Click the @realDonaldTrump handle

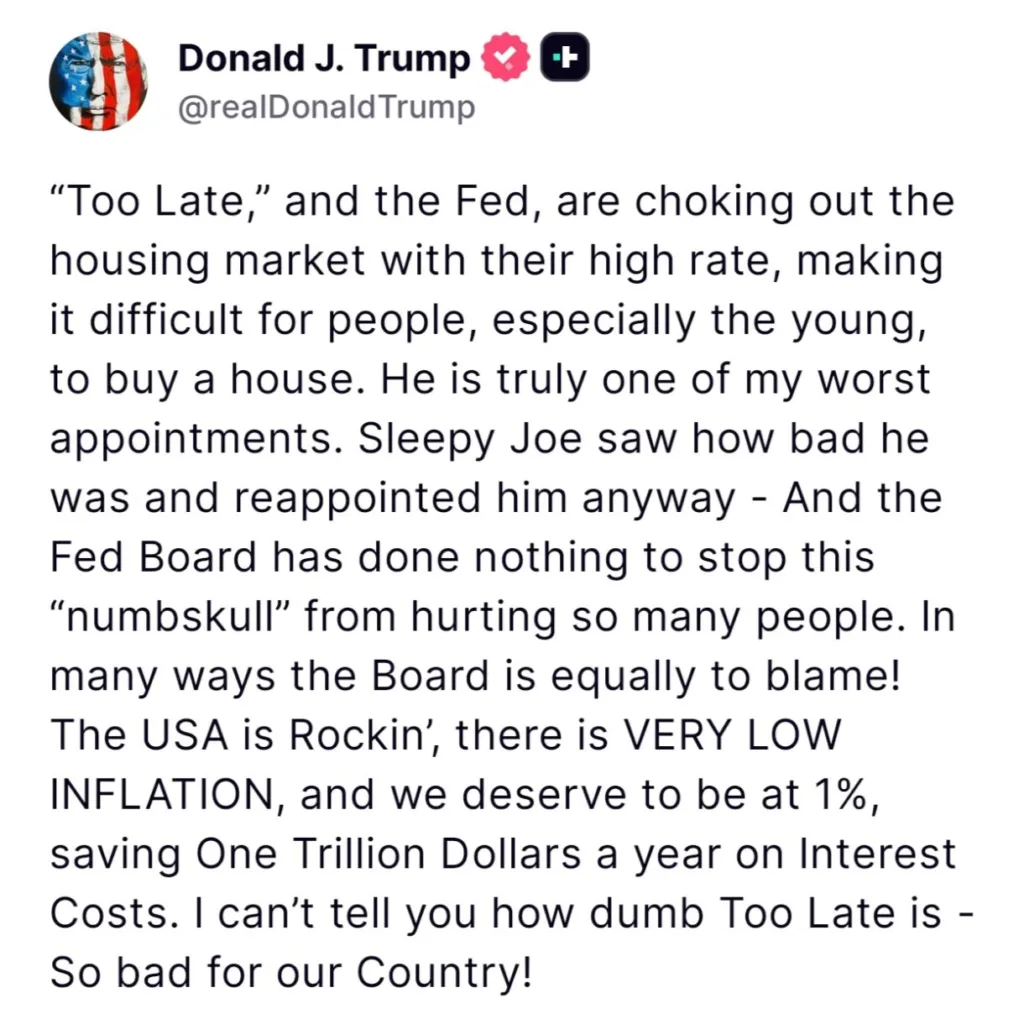(326, 107)
